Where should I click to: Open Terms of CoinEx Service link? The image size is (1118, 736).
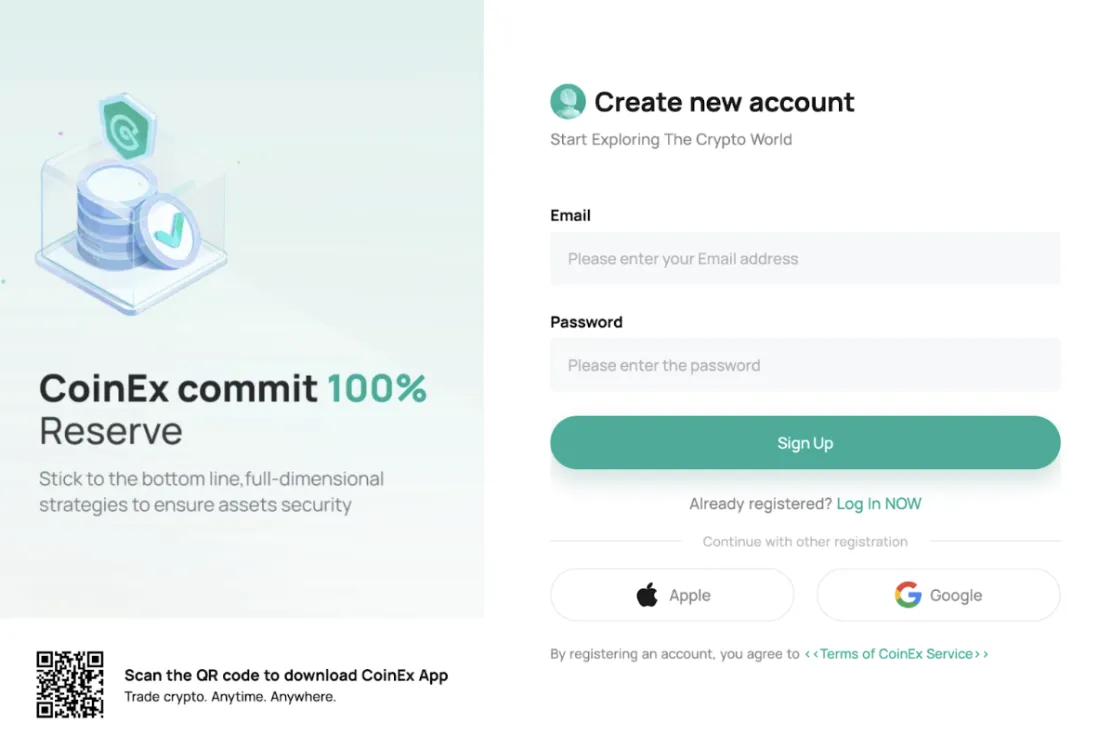pyautogui.click(x=896, y=654)
